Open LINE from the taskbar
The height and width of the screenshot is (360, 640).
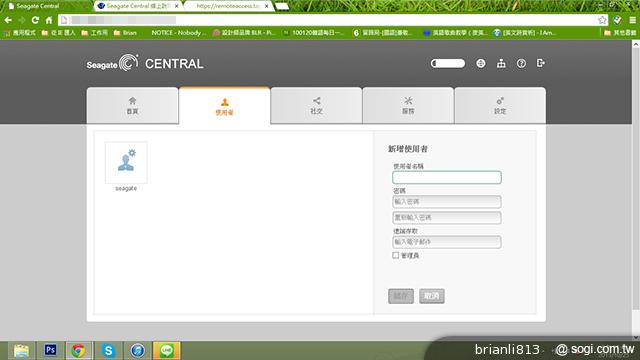click(x=167, y=351)
